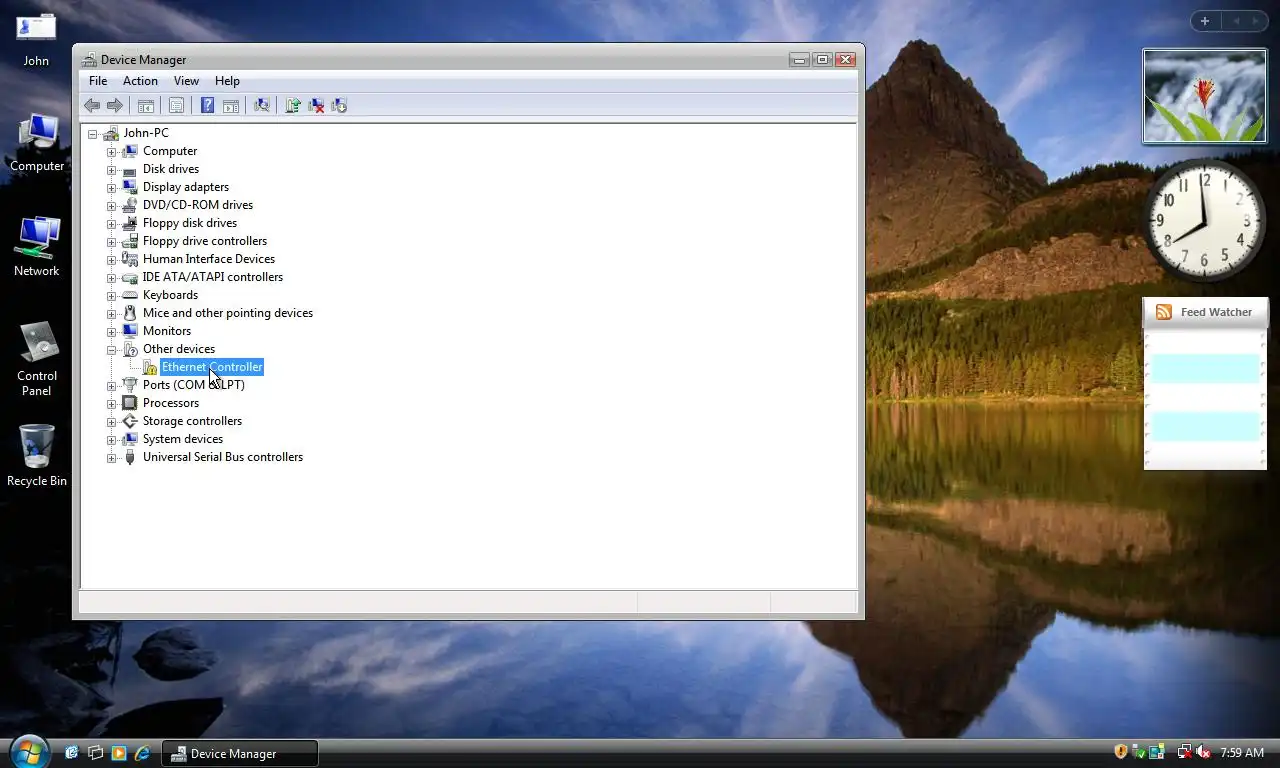Expand the Disk drives category

[112, 169]
